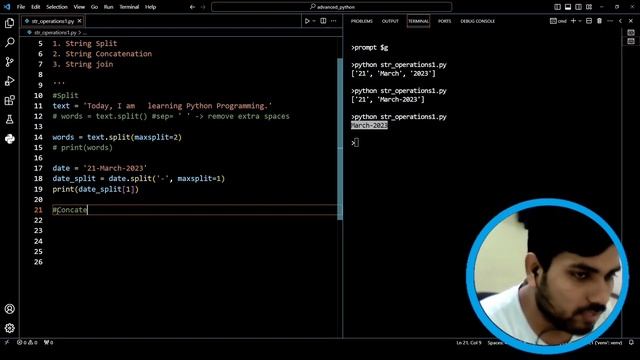Open the Search view in activity bar
The height and width of the screenshot is (360, 640).
click(x=9, y=42)
